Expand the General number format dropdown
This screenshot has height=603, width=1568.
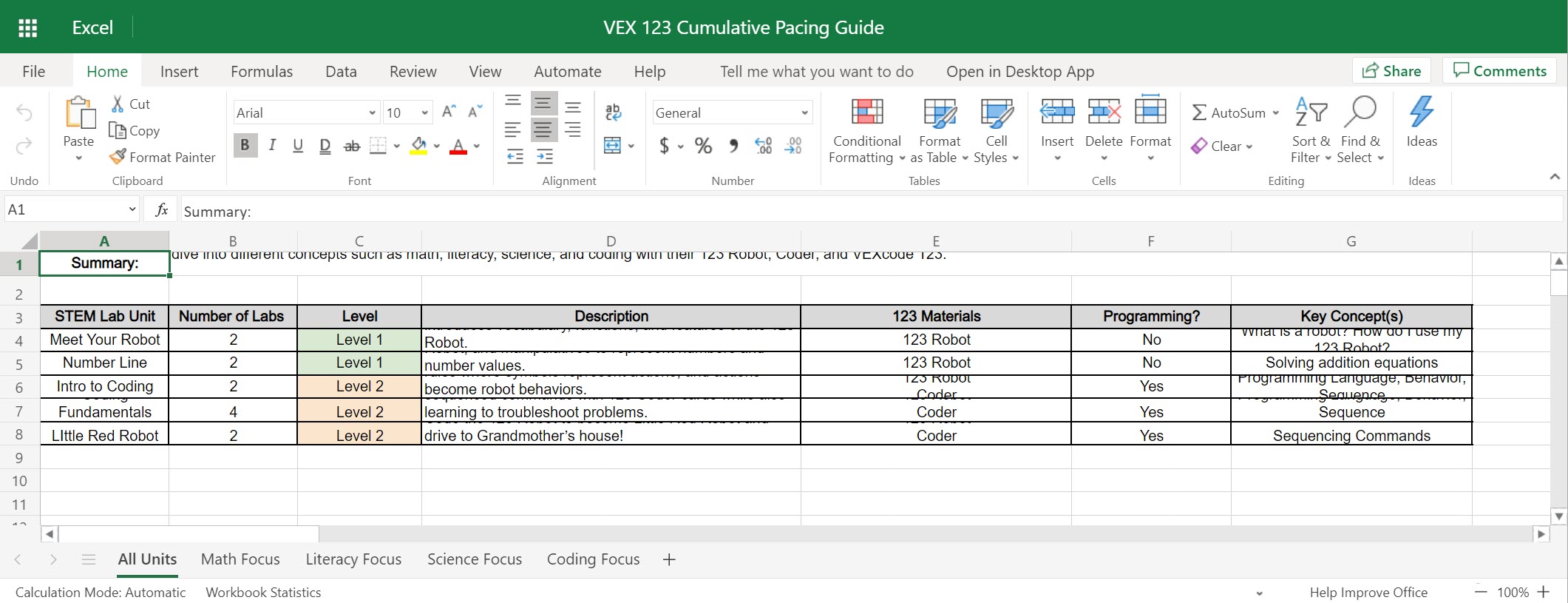(804, 112)
